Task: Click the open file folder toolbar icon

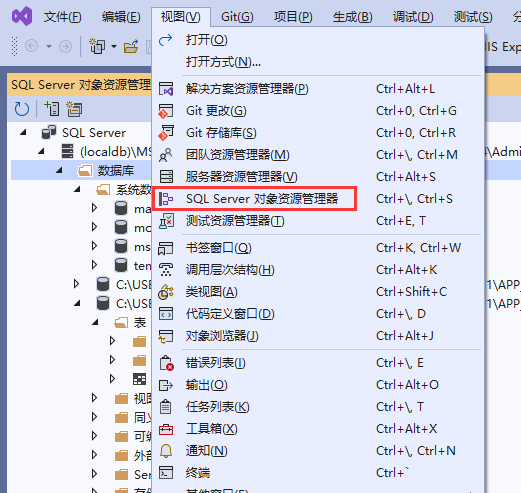Action: click(x=131, y=46)
